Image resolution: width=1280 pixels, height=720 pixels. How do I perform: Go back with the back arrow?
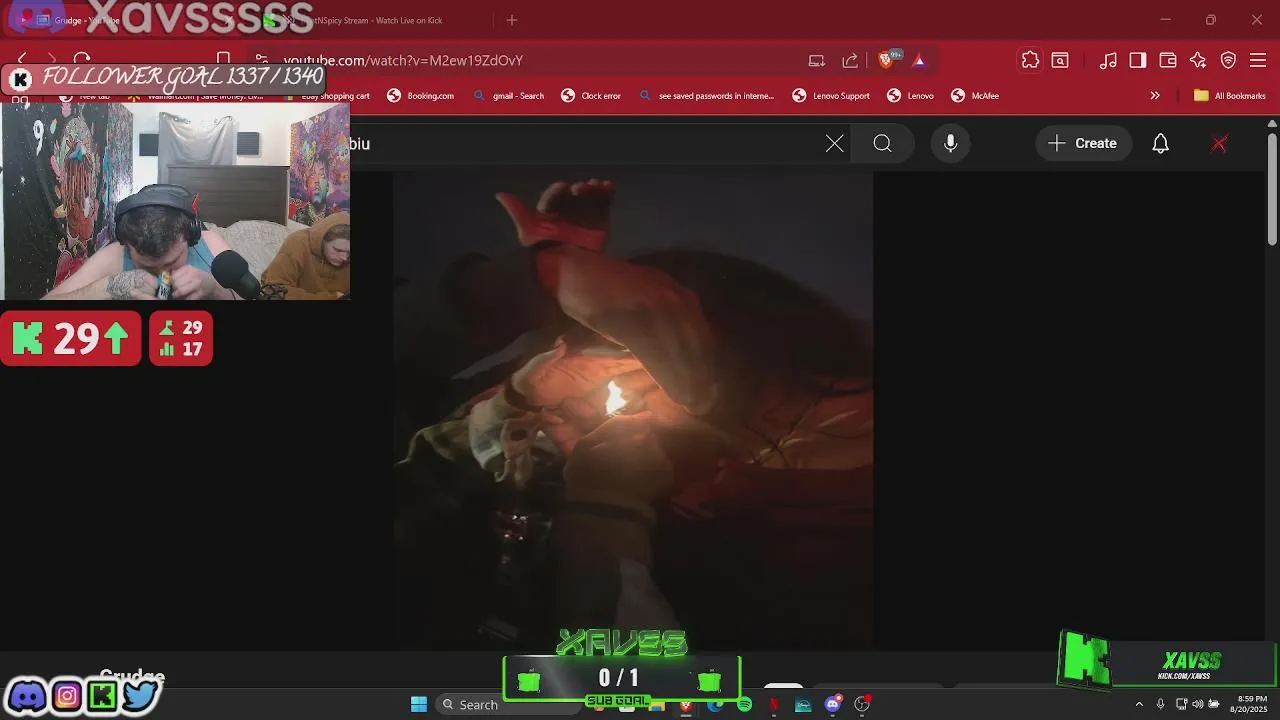tap(22, 60)
